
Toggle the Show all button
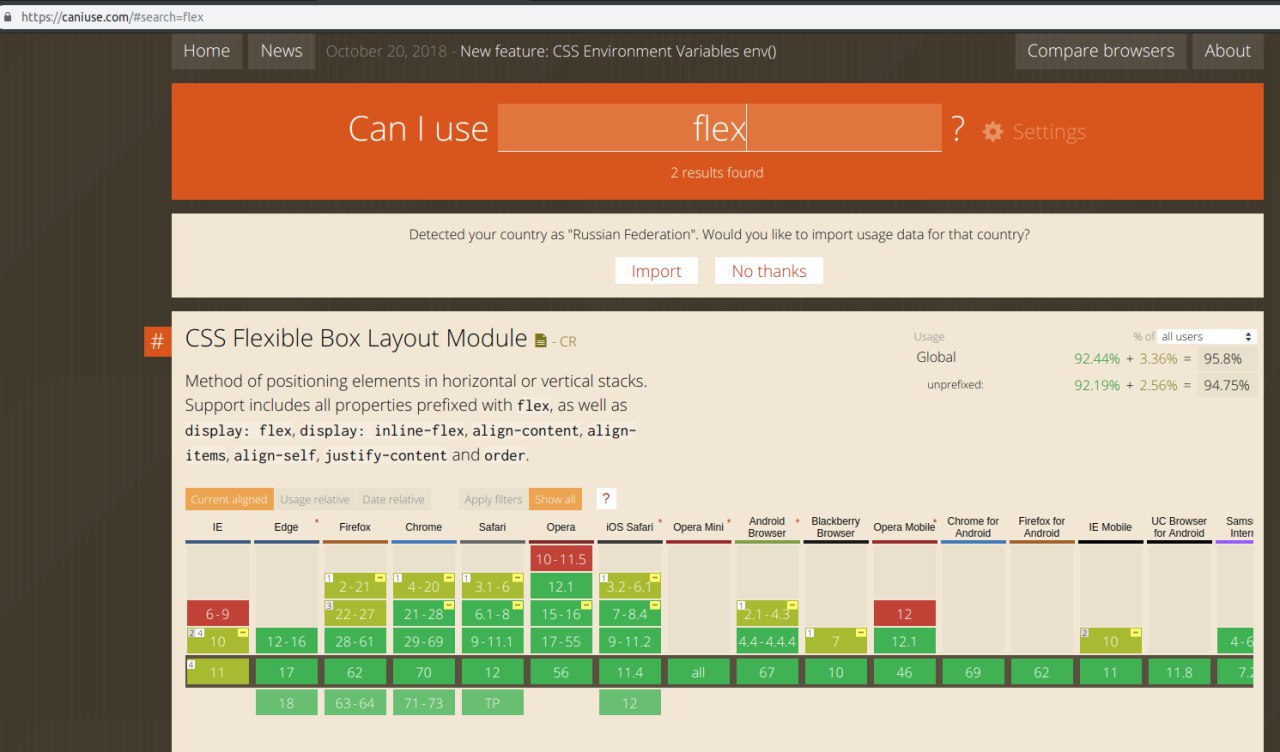click(x=555, y=499)
